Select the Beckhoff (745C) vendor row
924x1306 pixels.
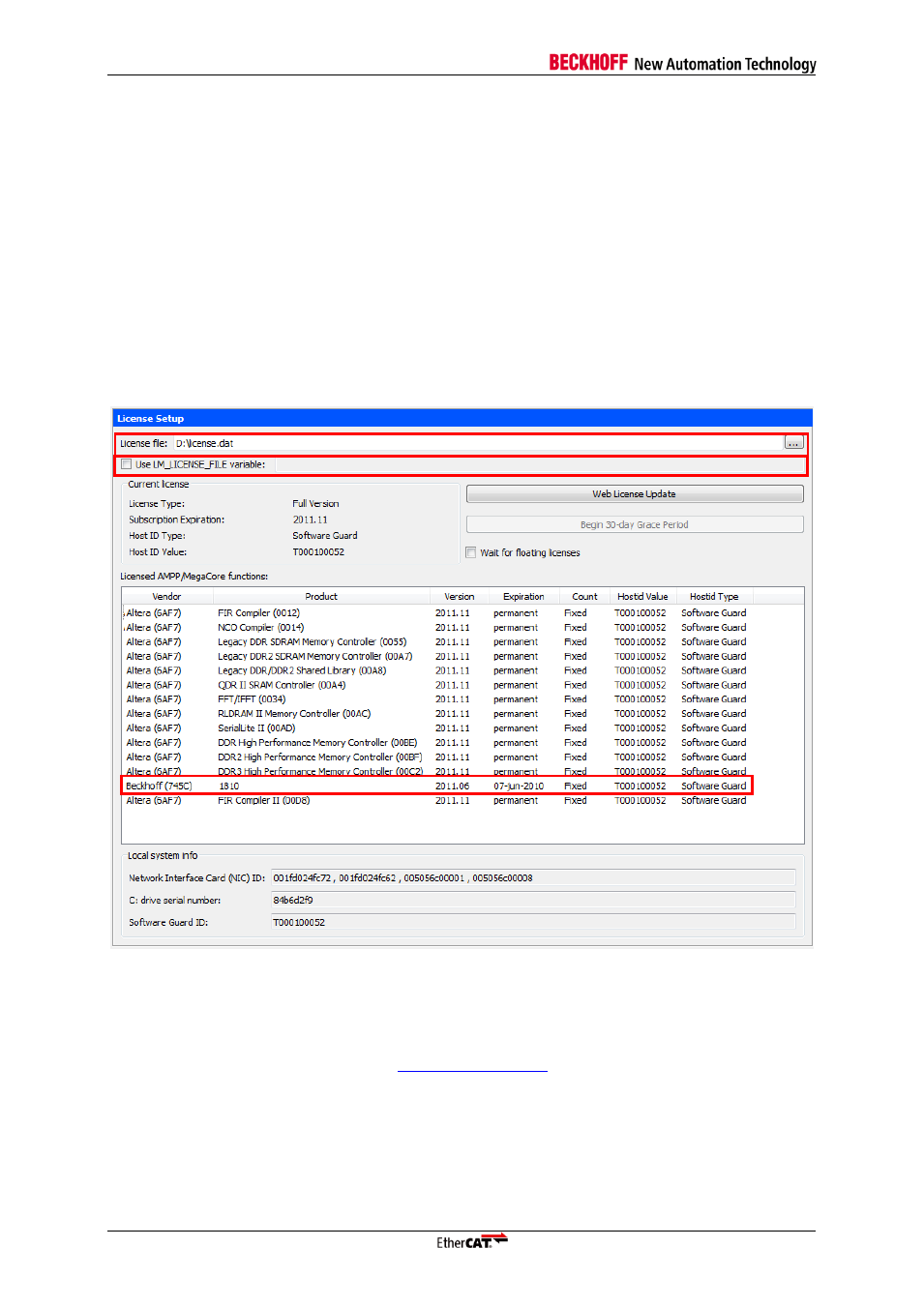pos(436,787)
